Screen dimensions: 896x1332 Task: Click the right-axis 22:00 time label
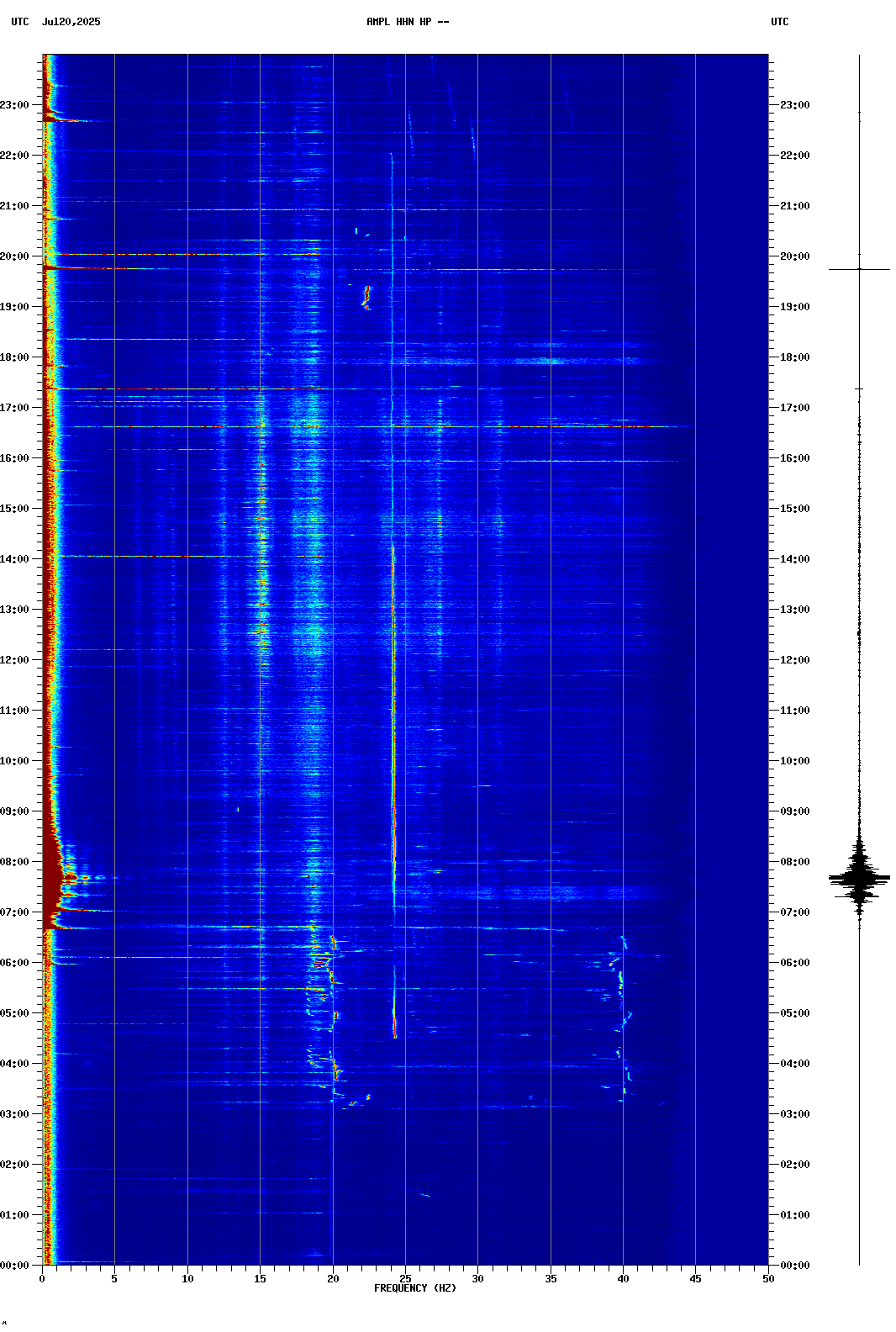click(795, 156)
